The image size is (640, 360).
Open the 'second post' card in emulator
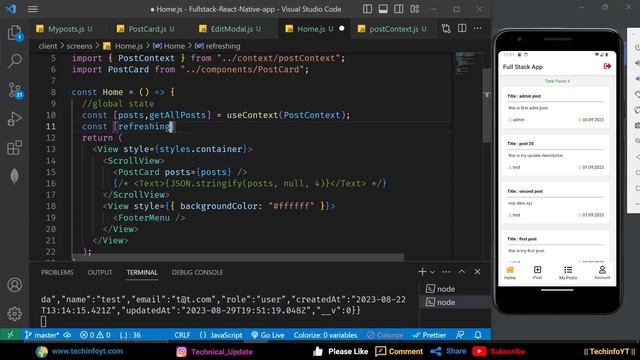point(556,203)
